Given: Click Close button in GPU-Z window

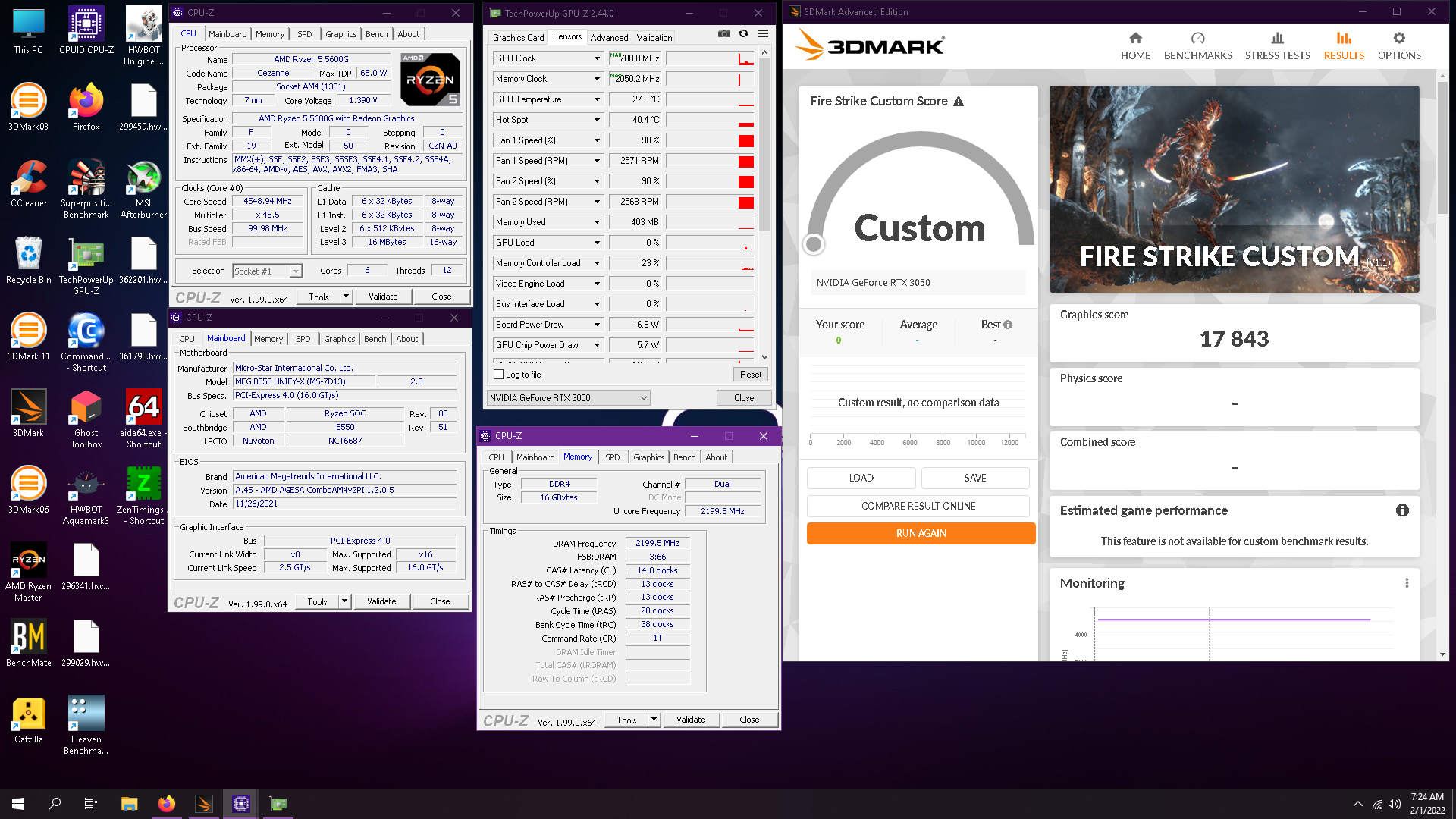Looking at the screenshot, I should point(743,398).
